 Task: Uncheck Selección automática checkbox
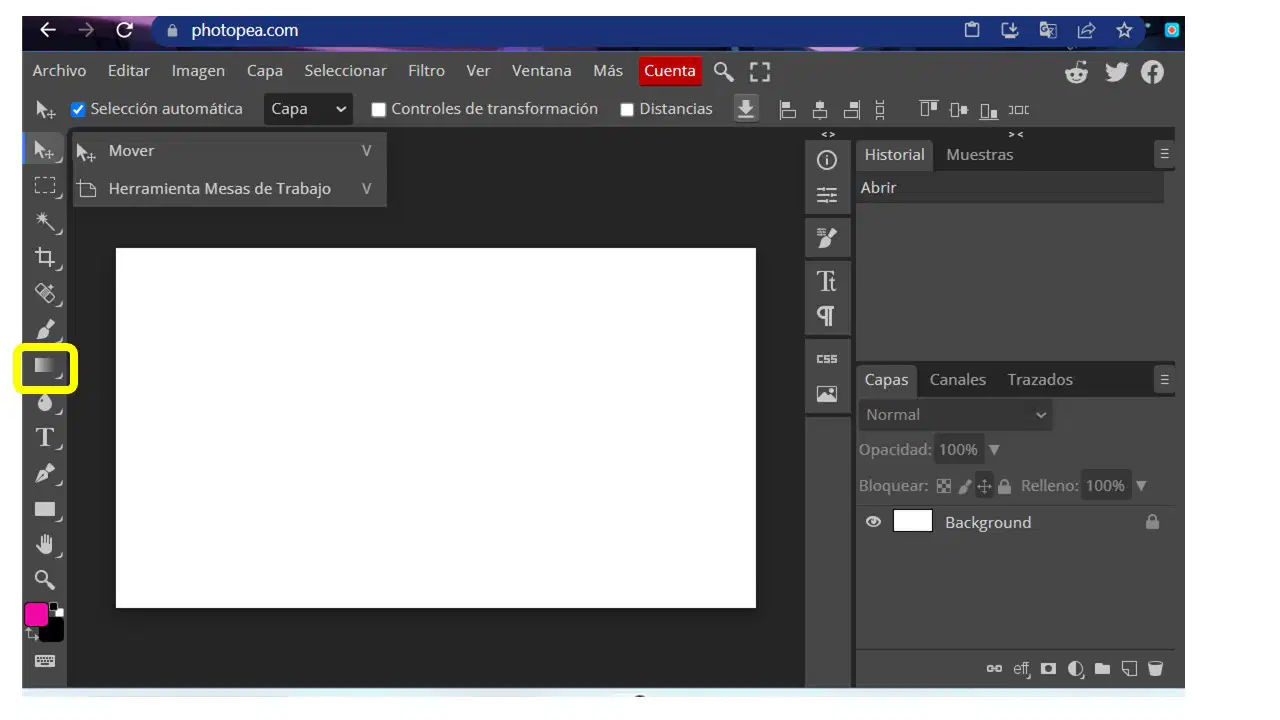coord(78,109)
